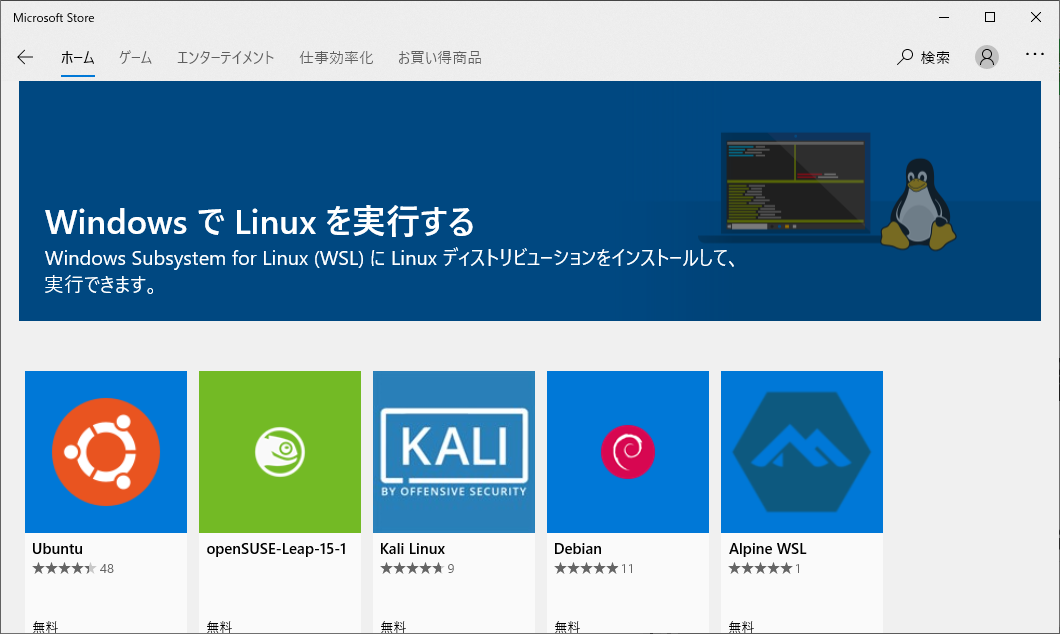
Task: Open the three-dot more options menu
Action: click(1034, 55)
